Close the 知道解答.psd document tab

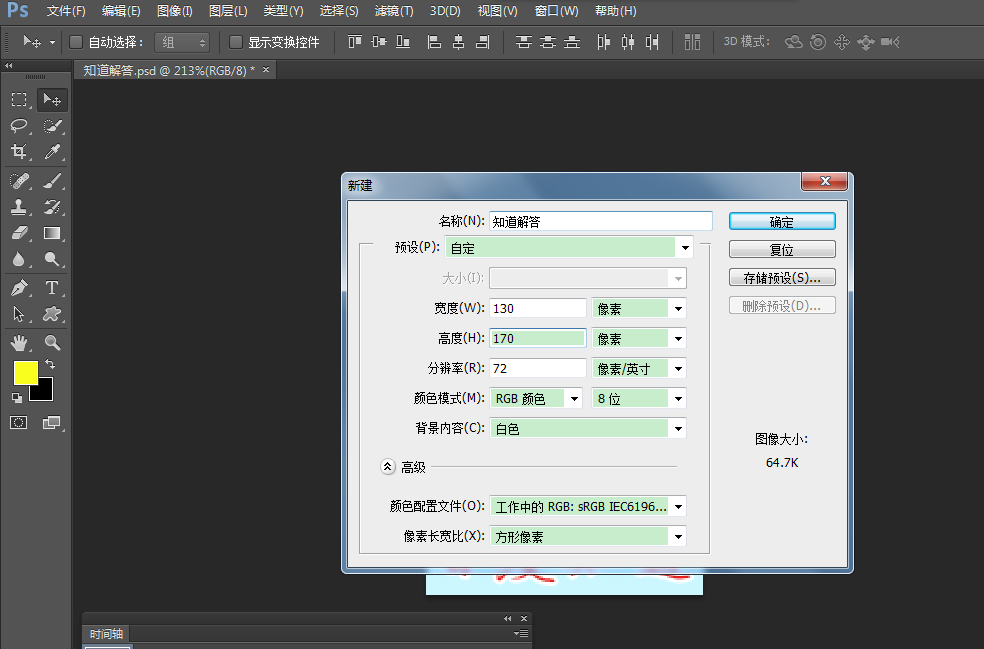click(266, 70)
